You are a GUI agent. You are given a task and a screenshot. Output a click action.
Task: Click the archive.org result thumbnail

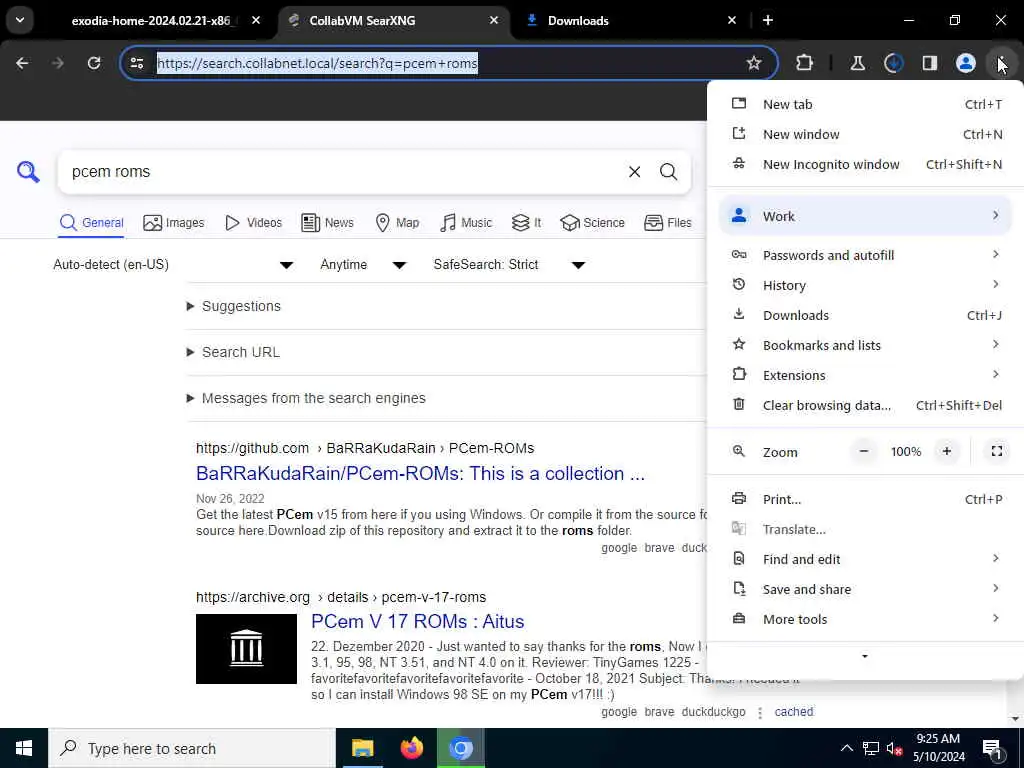(x=246, y=648)
